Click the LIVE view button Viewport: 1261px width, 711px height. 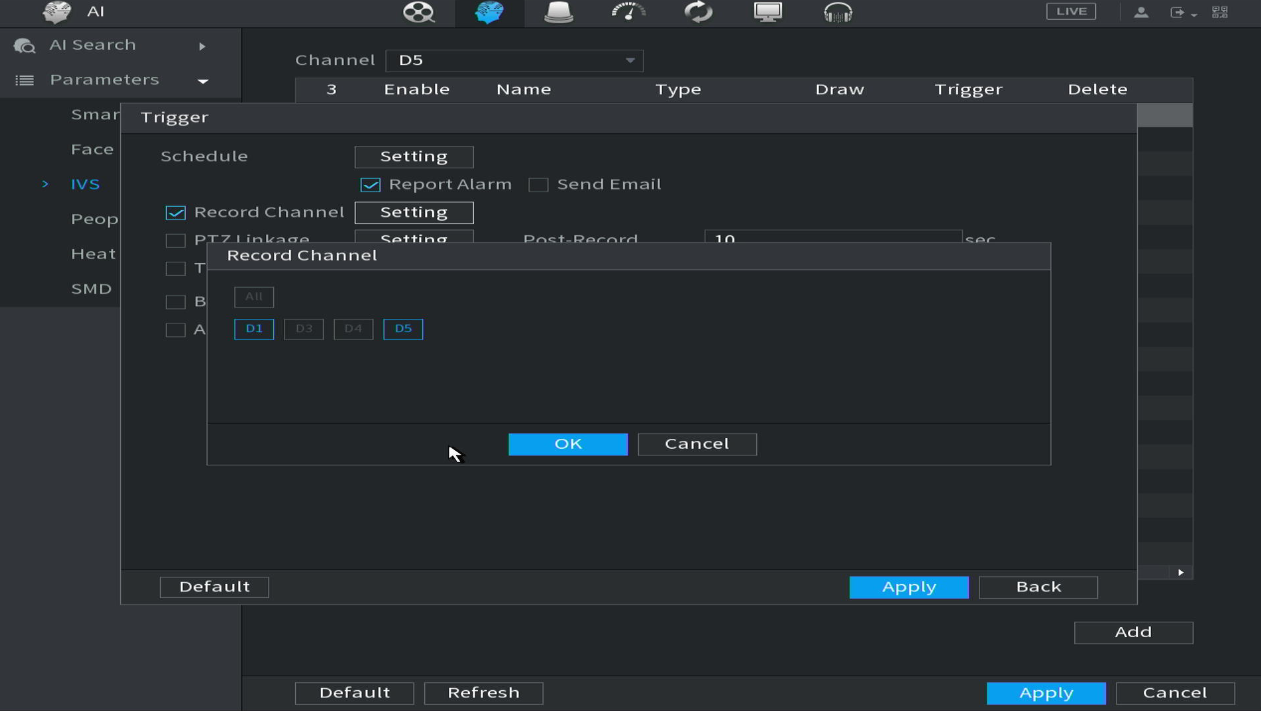tap(1071, 12)
